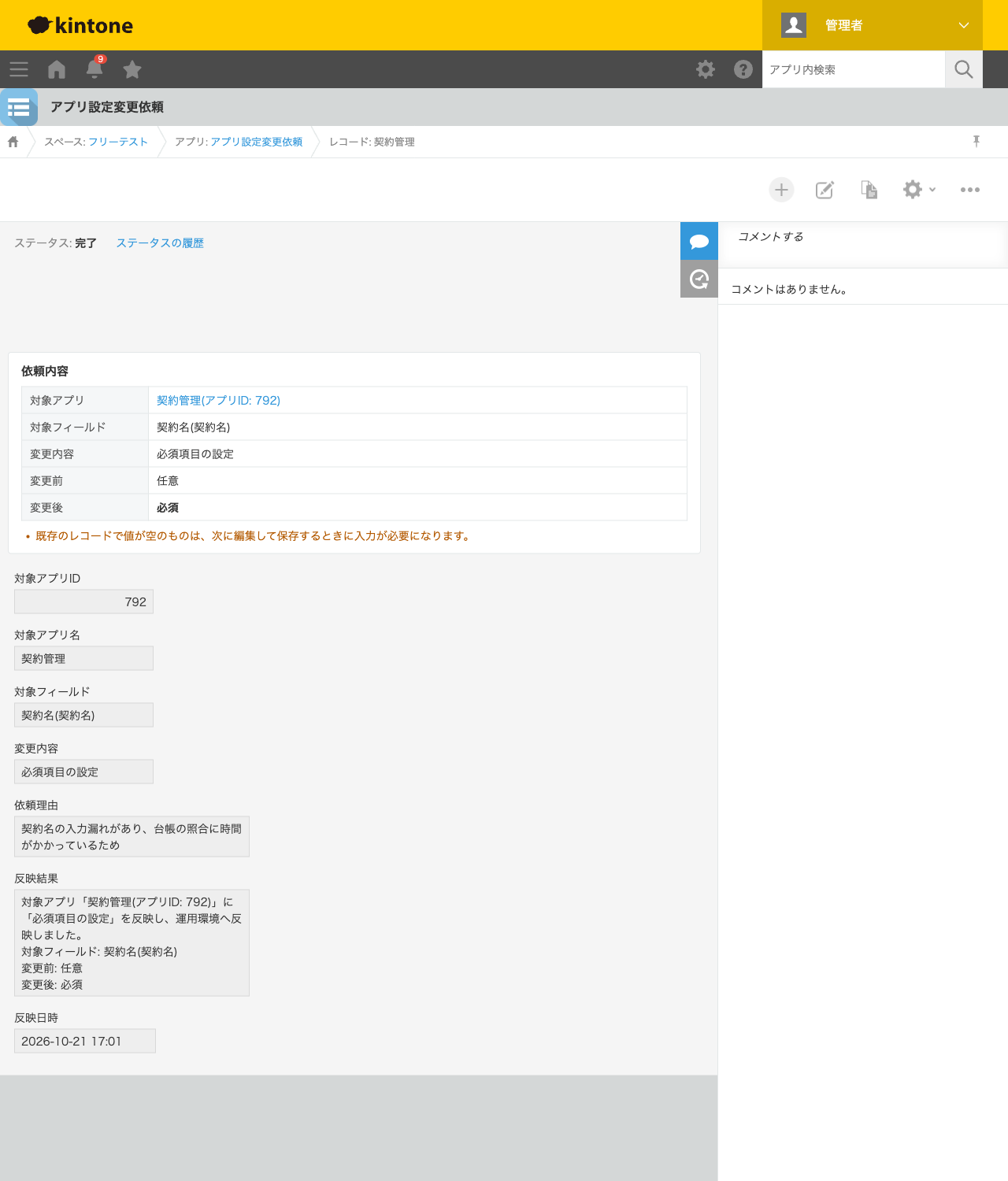
Task: View ステータスの履歴 link
Action: point(160,243)
